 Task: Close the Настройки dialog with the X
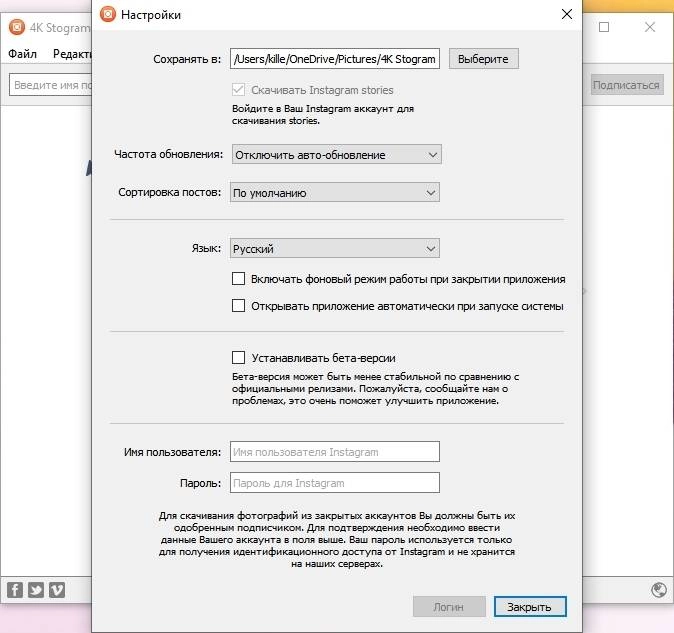(567, 14)
